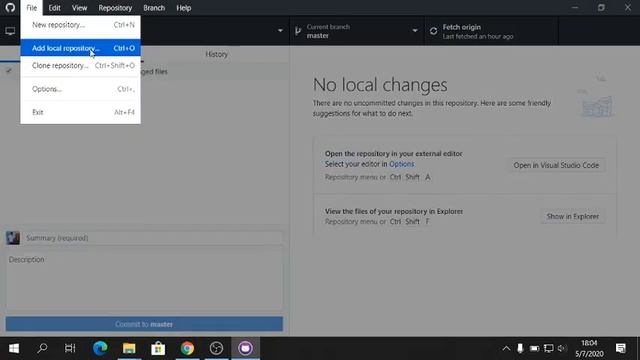Click 'View the files of your repository in Explorer' text

394,211
